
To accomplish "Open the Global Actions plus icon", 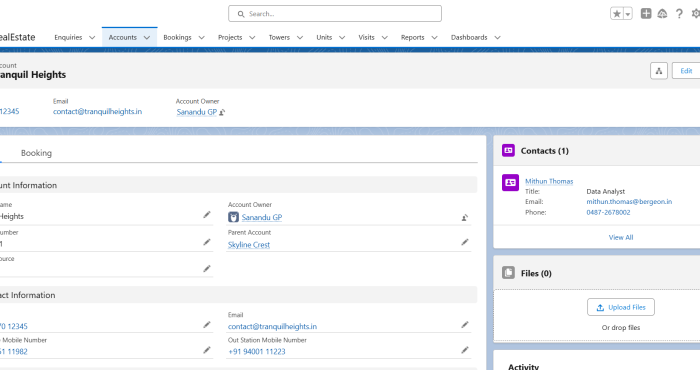I will click(646, 14).
